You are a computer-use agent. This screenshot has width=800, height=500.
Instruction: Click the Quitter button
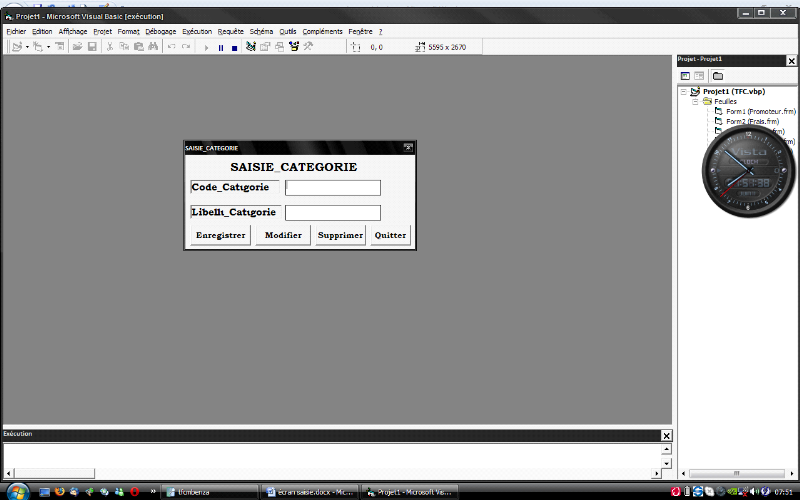(x=390, y=235)
